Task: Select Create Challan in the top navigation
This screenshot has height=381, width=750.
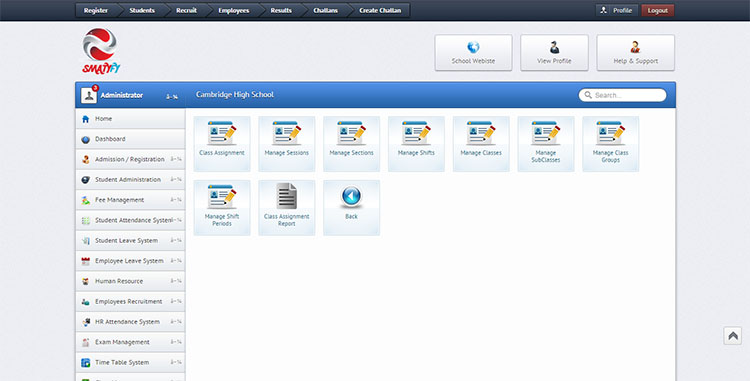Action: pos(380,11)
